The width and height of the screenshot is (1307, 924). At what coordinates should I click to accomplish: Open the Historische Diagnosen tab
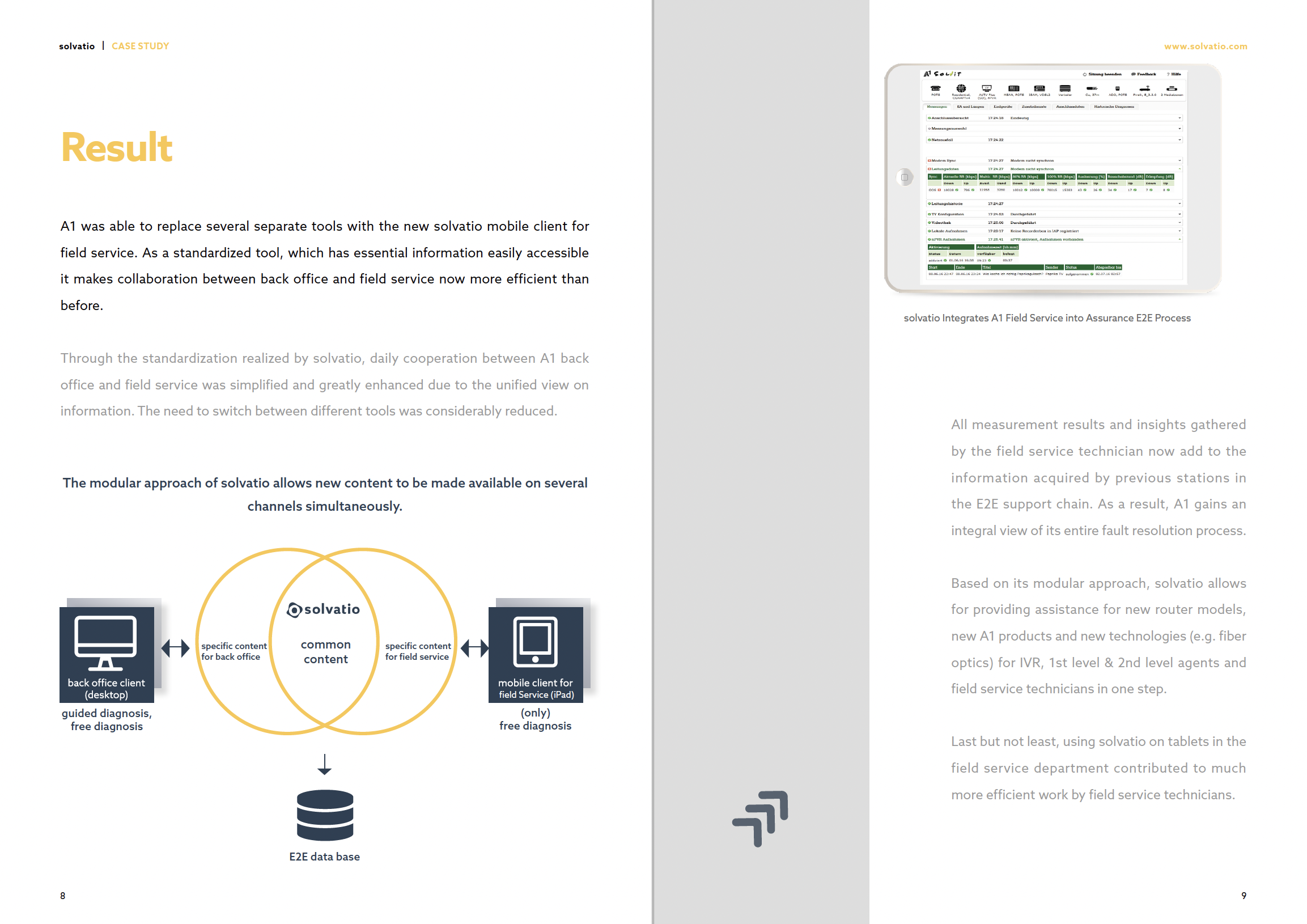point(1114,107)
